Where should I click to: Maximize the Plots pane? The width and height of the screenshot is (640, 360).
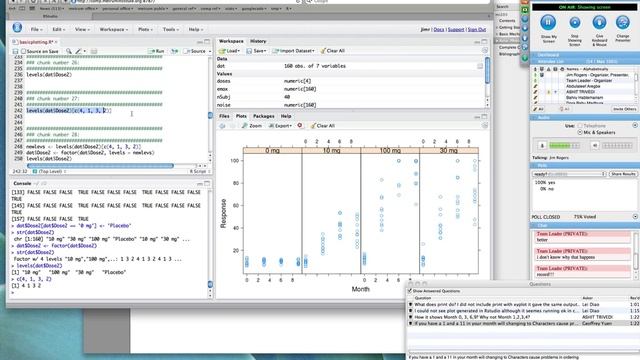(484, 117)
